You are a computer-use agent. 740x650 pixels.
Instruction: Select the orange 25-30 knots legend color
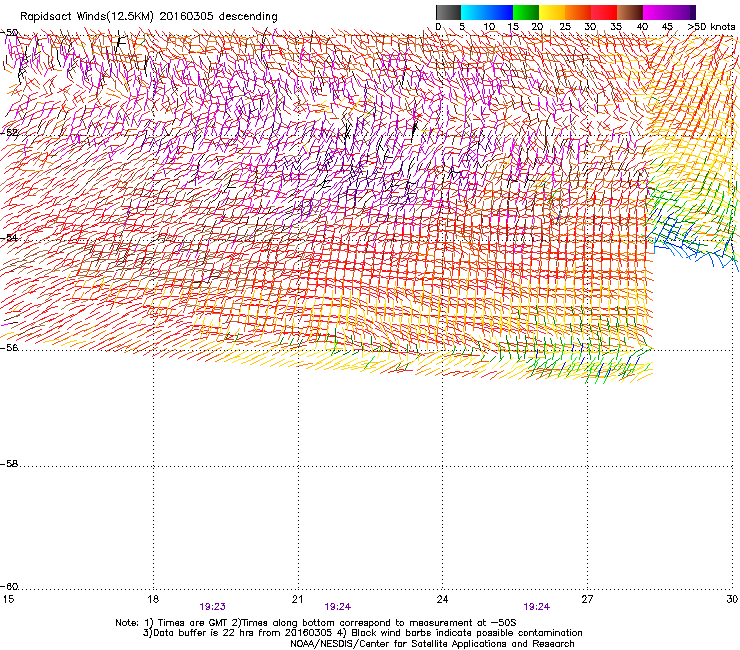578,12
